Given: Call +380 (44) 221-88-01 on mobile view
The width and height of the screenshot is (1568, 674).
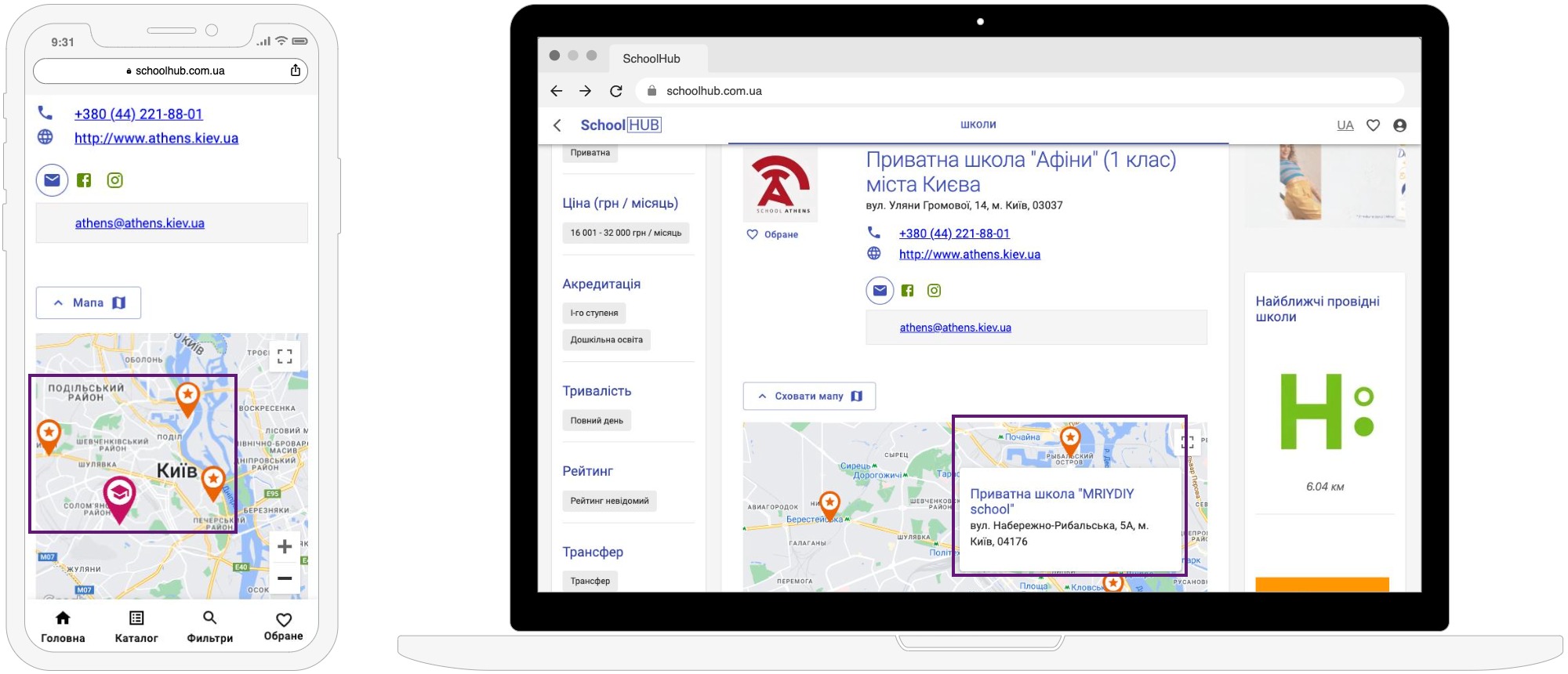Looking at the screenshot, I should pyautogui.click(x=138, y=114).
